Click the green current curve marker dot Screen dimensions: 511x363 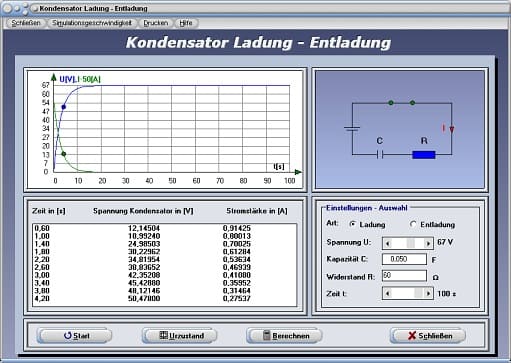point(64,154)
